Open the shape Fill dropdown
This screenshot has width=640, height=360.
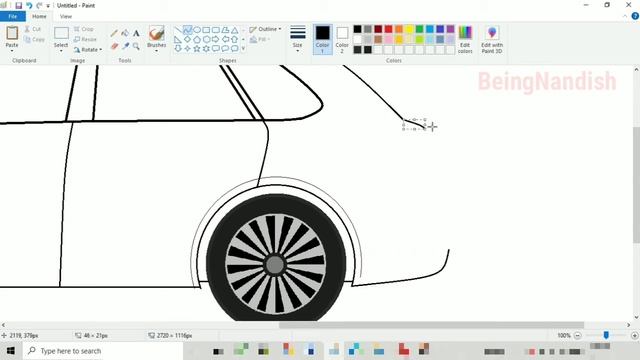coord(260,40)
